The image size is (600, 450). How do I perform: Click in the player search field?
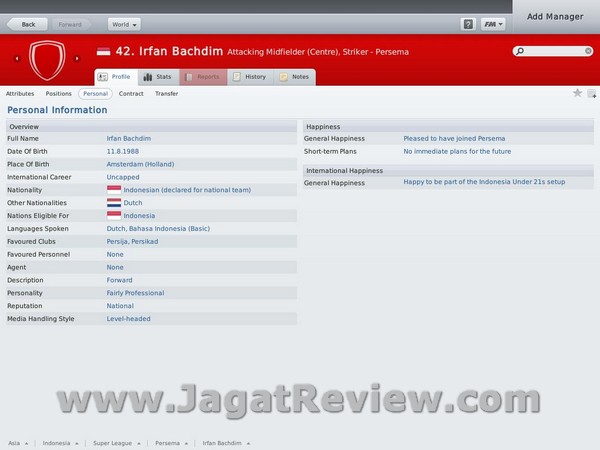[x=554, y=51]
